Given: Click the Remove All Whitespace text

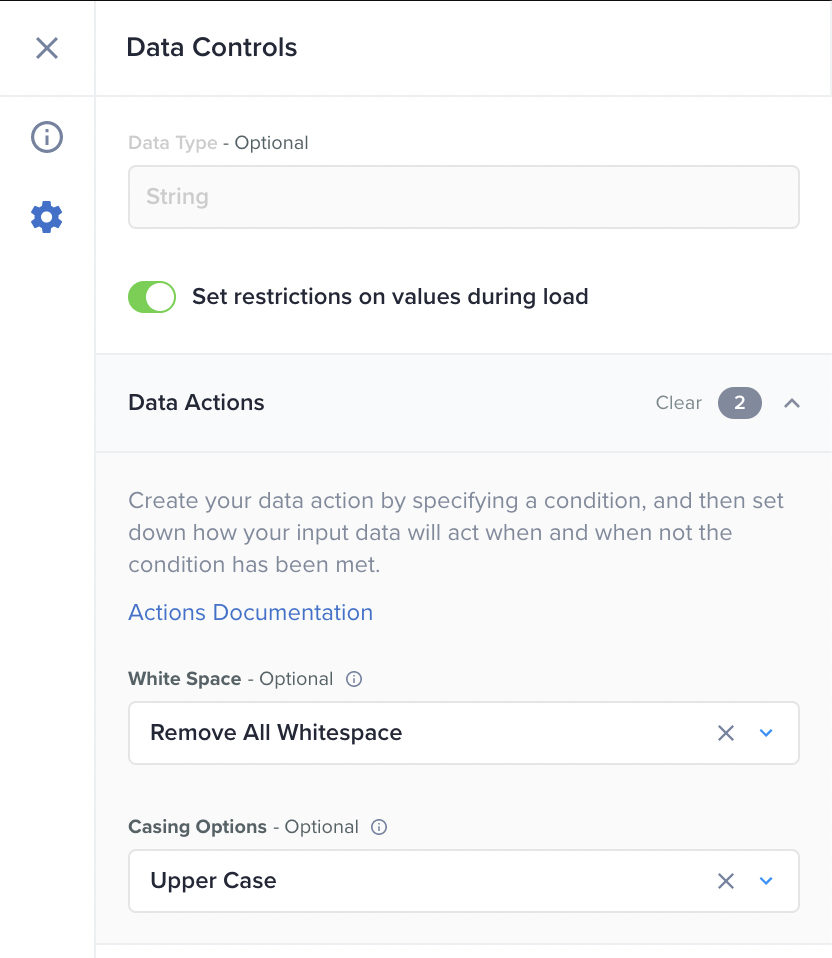Looking at the screenshot, I should [x=276, y=733].
